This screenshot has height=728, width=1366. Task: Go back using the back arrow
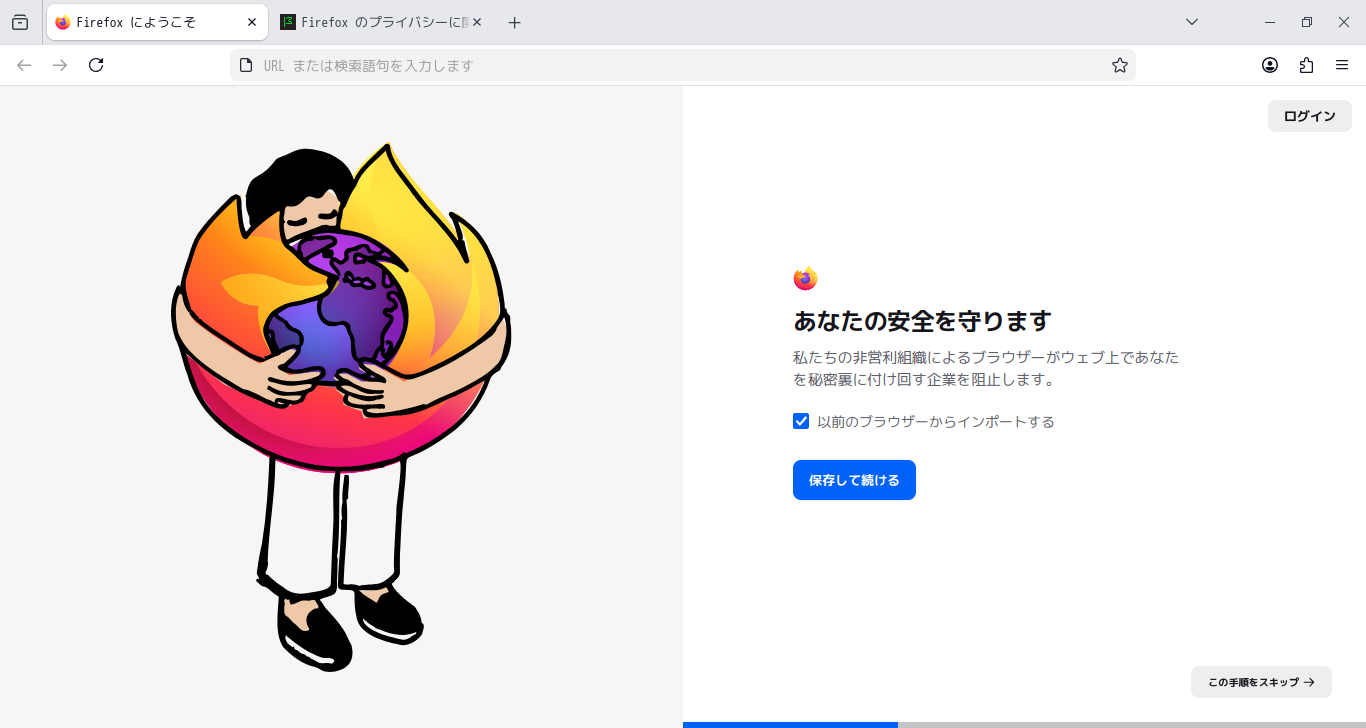24,65
